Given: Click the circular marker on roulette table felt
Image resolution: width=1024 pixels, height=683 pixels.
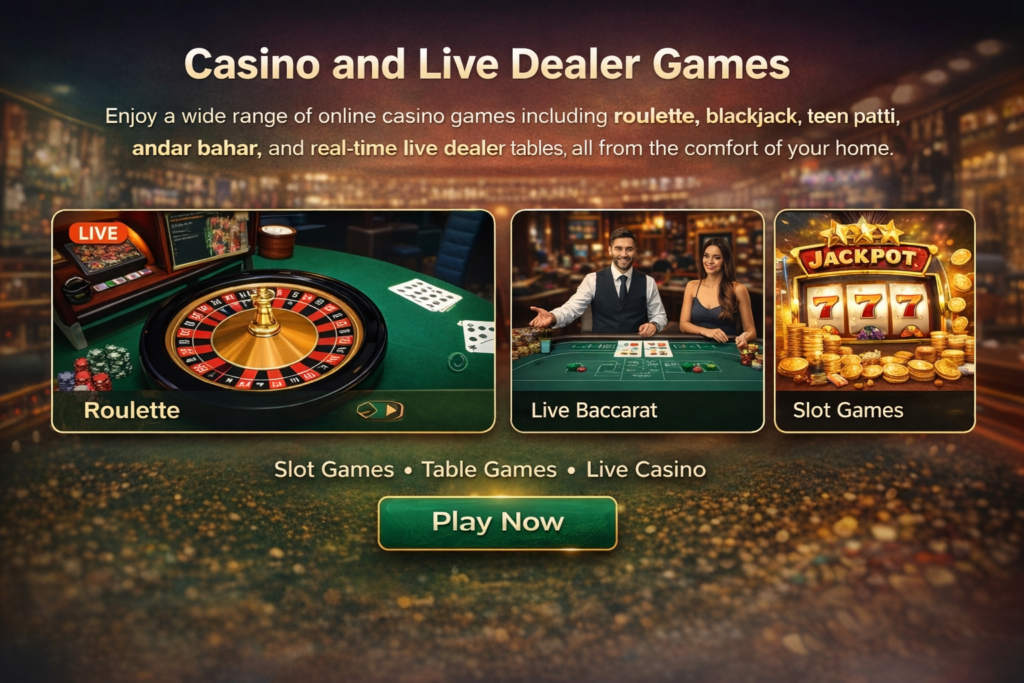Looking at the screenshot, I should [x=458, y=360].
